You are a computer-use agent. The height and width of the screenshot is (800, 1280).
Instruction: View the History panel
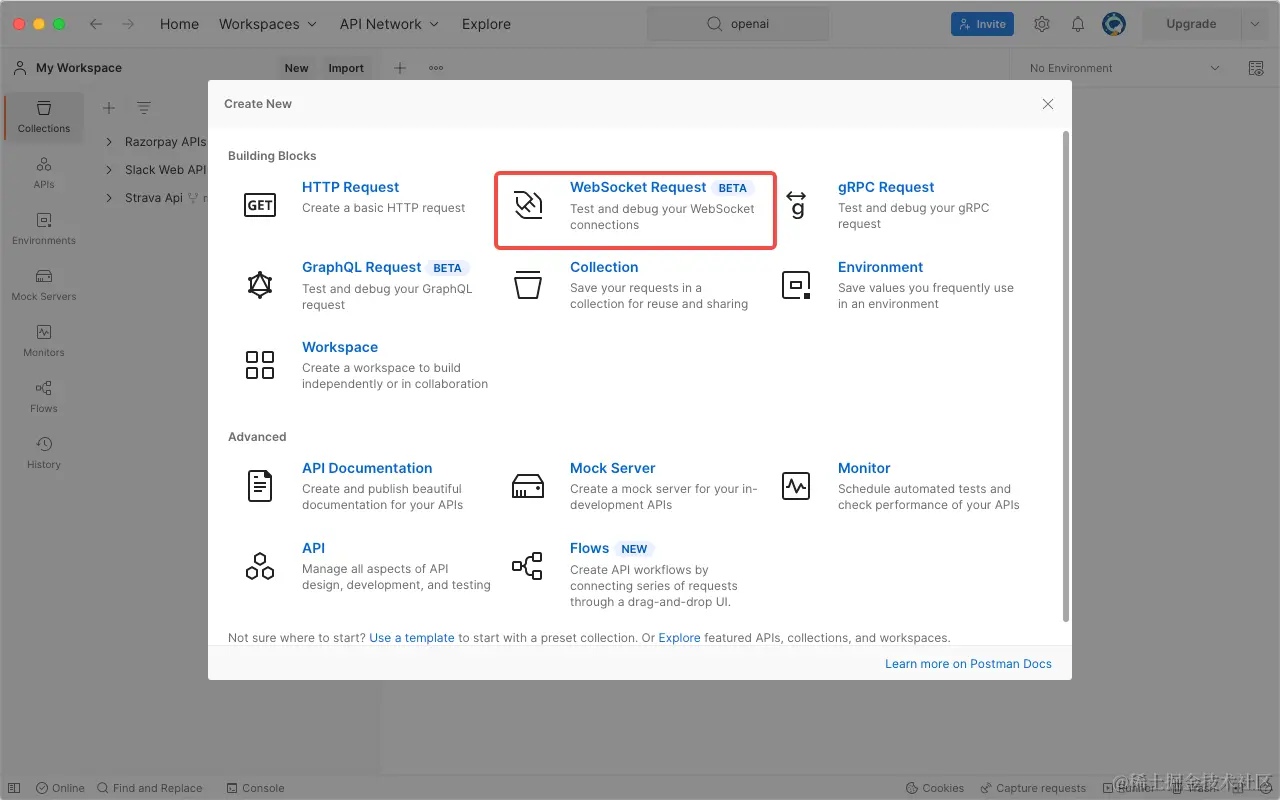click(44, 452)
